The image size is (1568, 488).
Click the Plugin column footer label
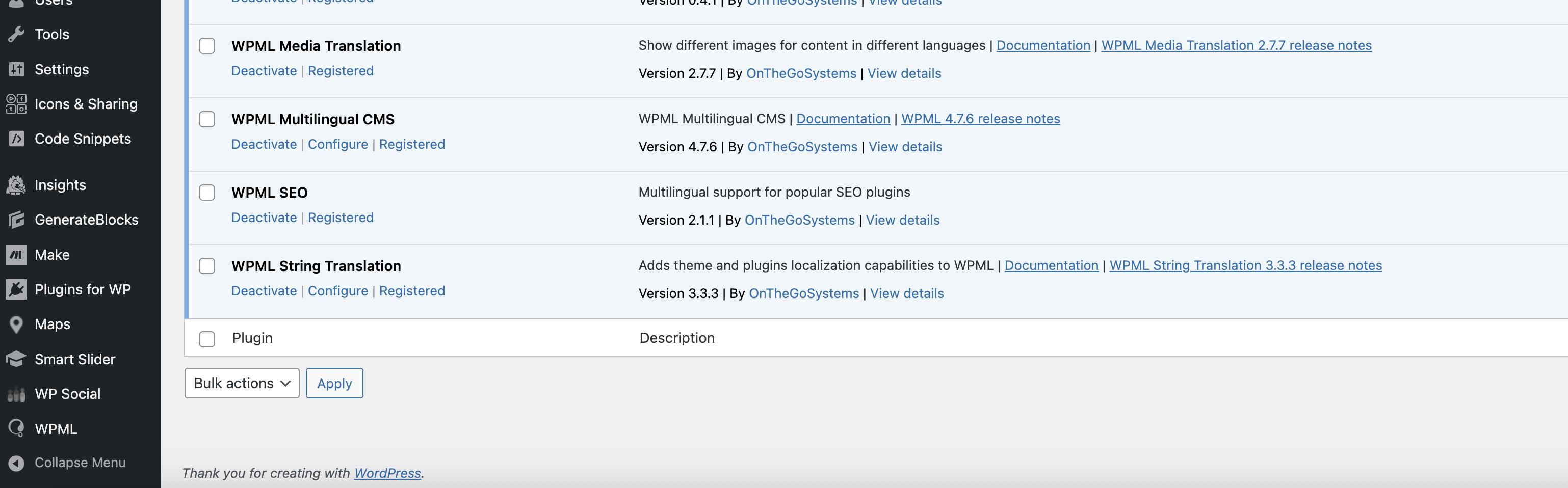pyautogui.click(x=252, y=338)
